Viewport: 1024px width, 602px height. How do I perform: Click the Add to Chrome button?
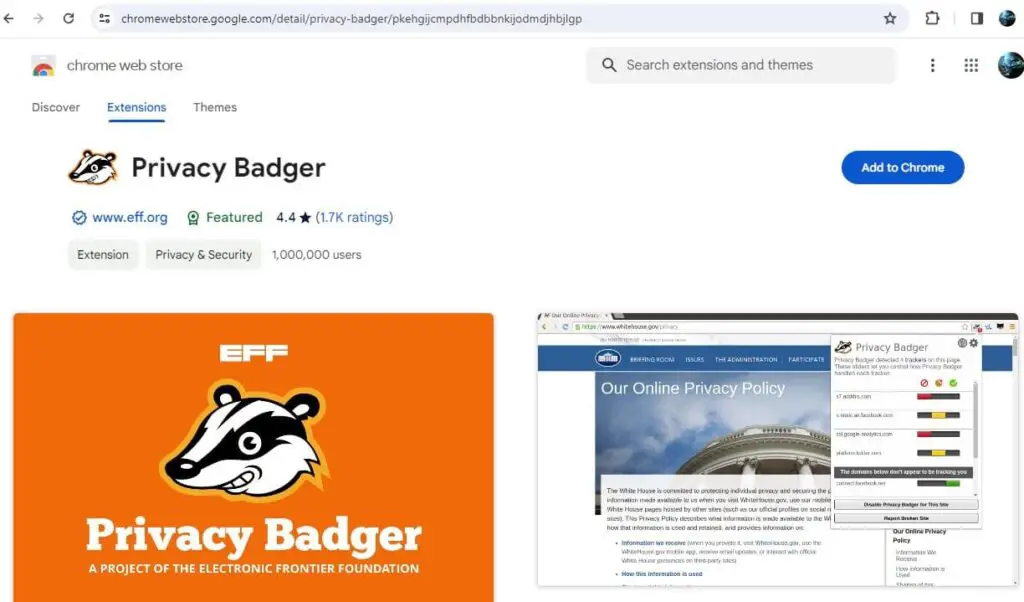(902, 167)
